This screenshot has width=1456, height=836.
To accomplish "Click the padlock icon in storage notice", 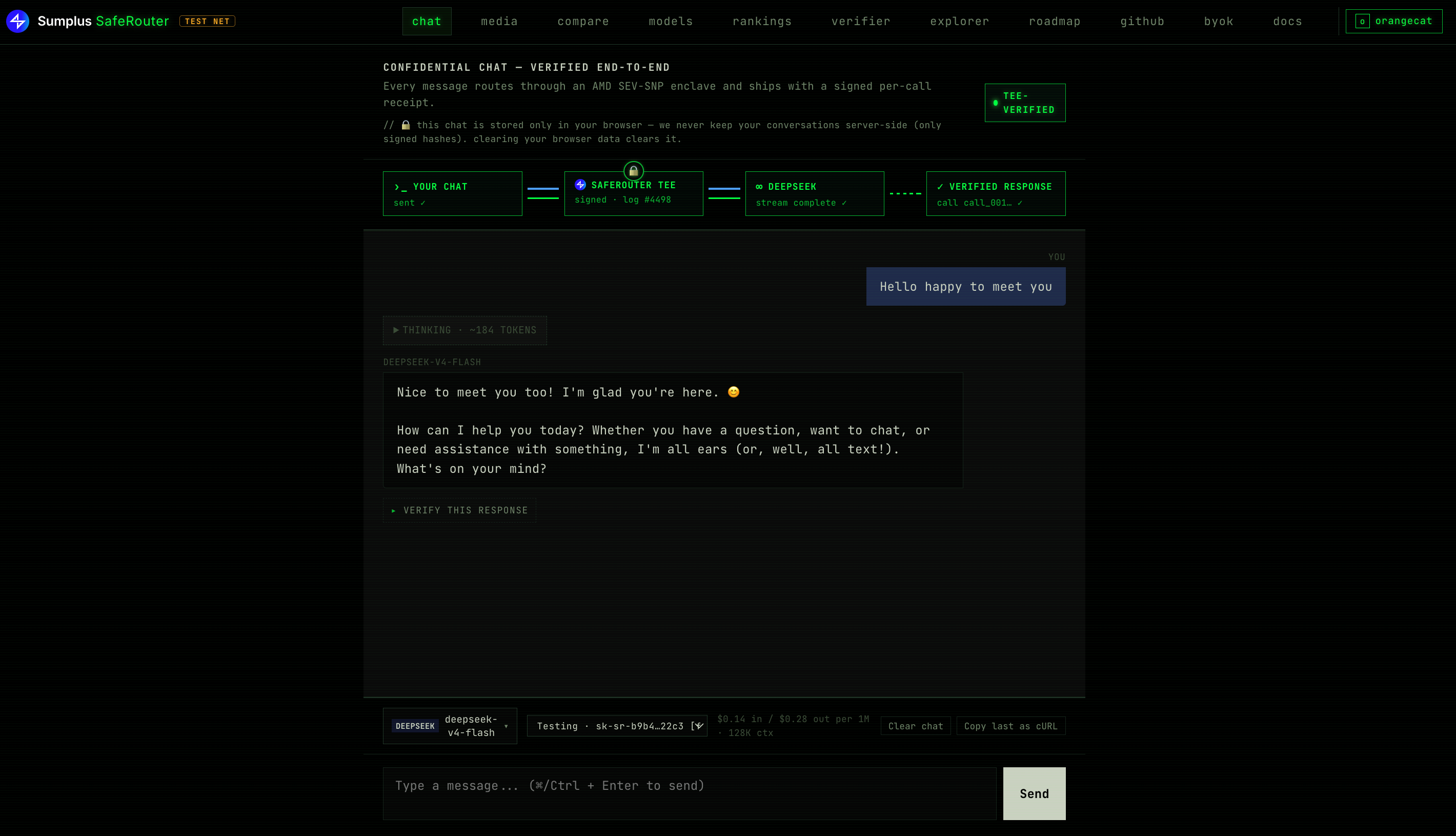I will coord(406,125).
